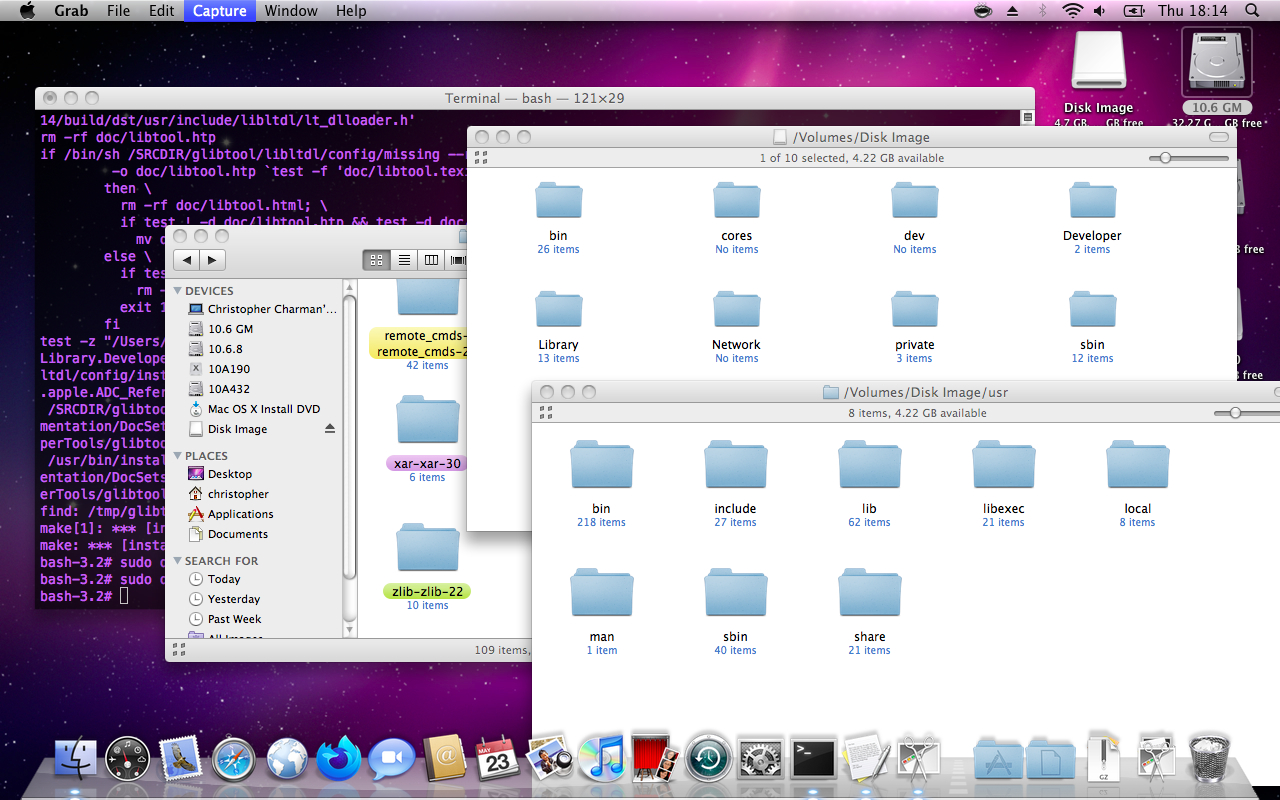Open the Trash in the Dock
Screen dimensions: 1280x800
(1208, 759)
